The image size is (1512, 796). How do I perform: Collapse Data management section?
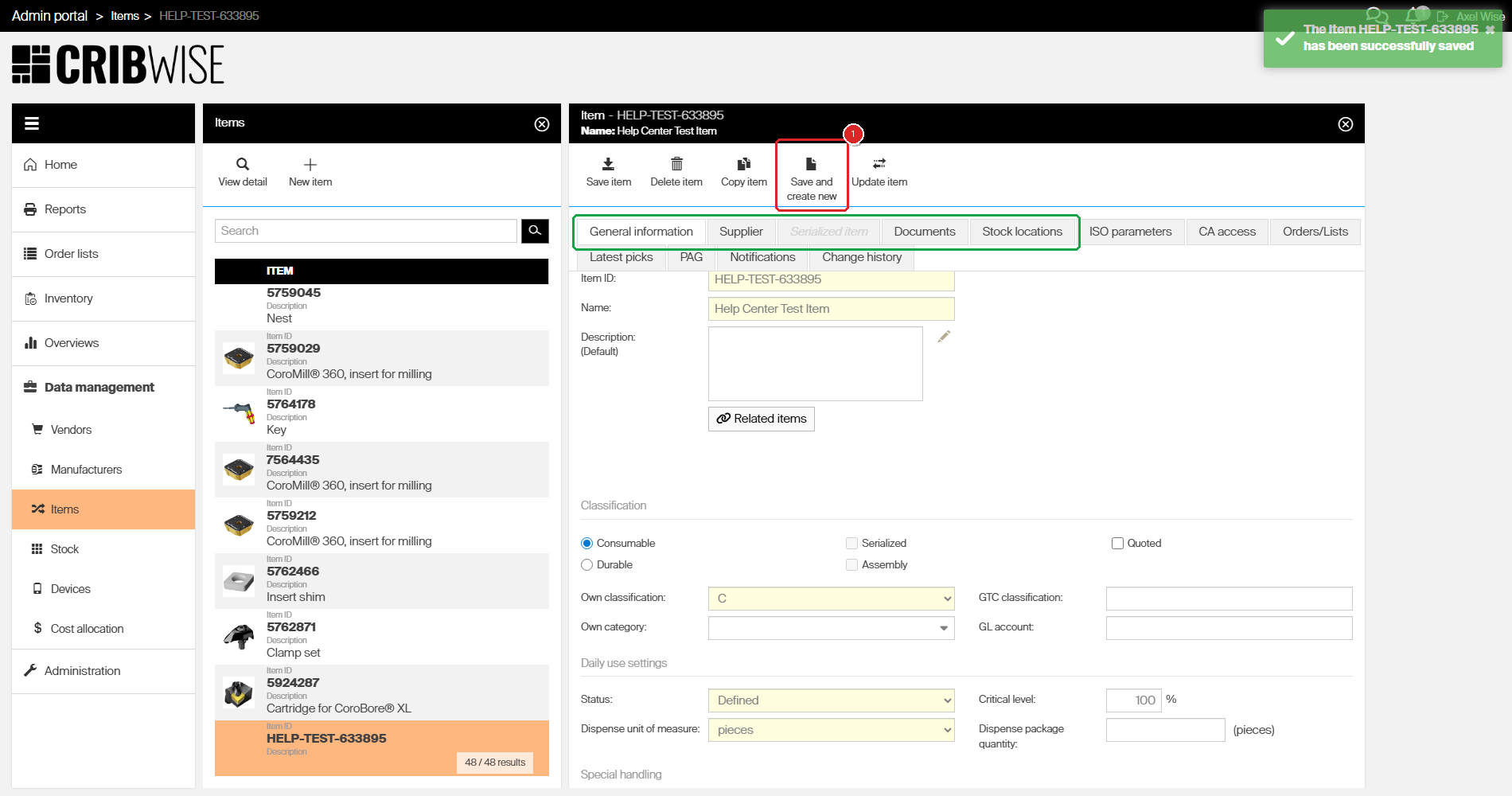point(103,388)
